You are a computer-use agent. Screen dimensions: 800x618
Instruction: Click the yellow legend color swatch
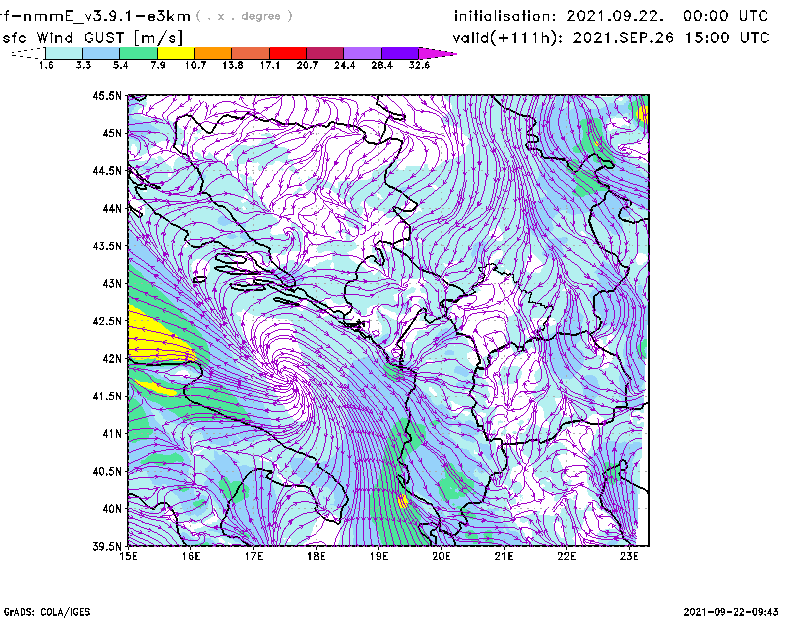point(176,53)
